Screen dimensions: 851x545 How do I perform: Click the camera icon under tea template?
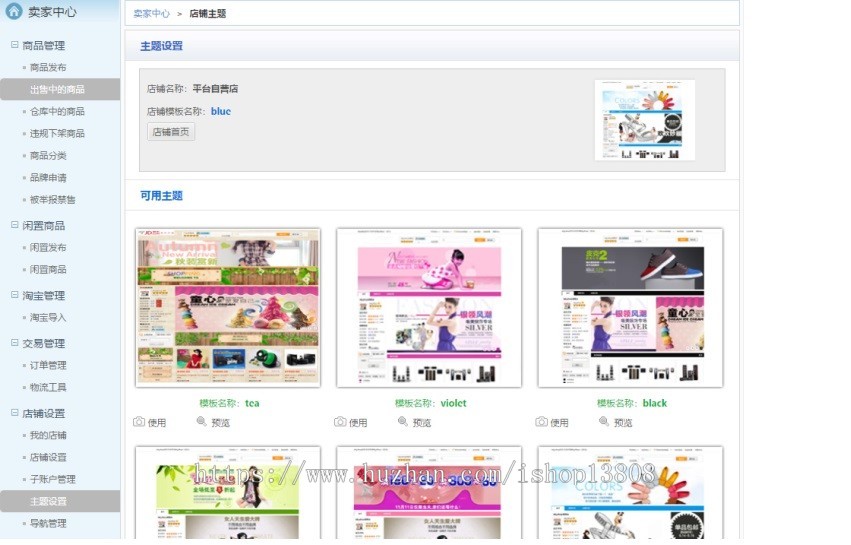(x=139, y=422)
